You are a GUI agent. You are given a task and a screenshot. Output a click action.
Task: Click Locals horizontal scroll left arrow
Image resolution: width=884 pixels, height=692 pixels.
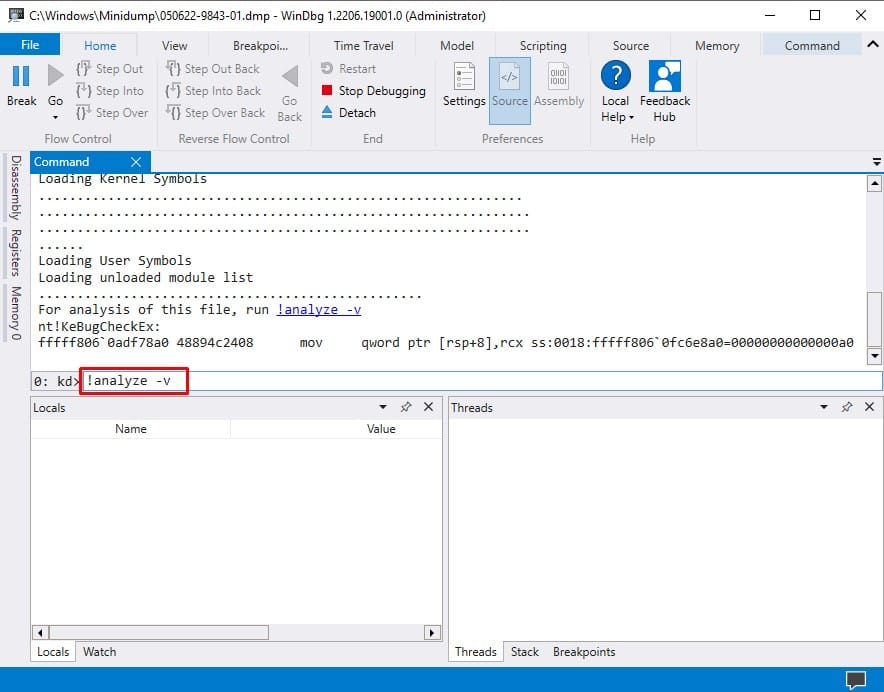coord(40,632)
